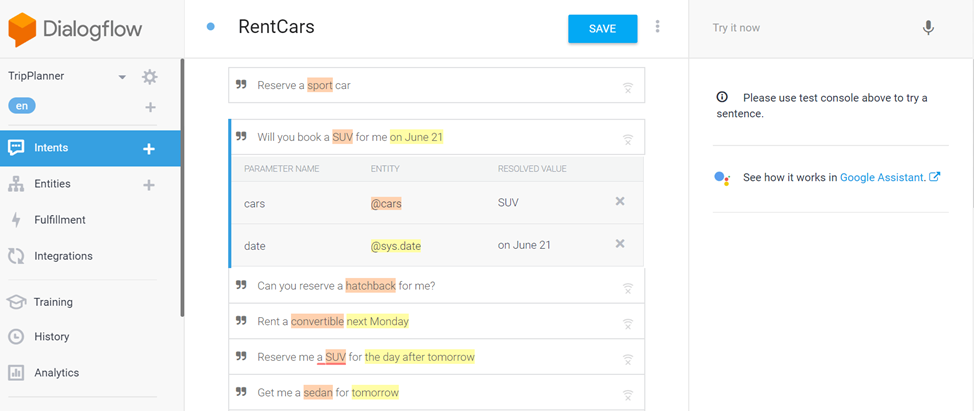Click the plus icon to create new entity
The image size is (974, 411).
click(149, 185)
